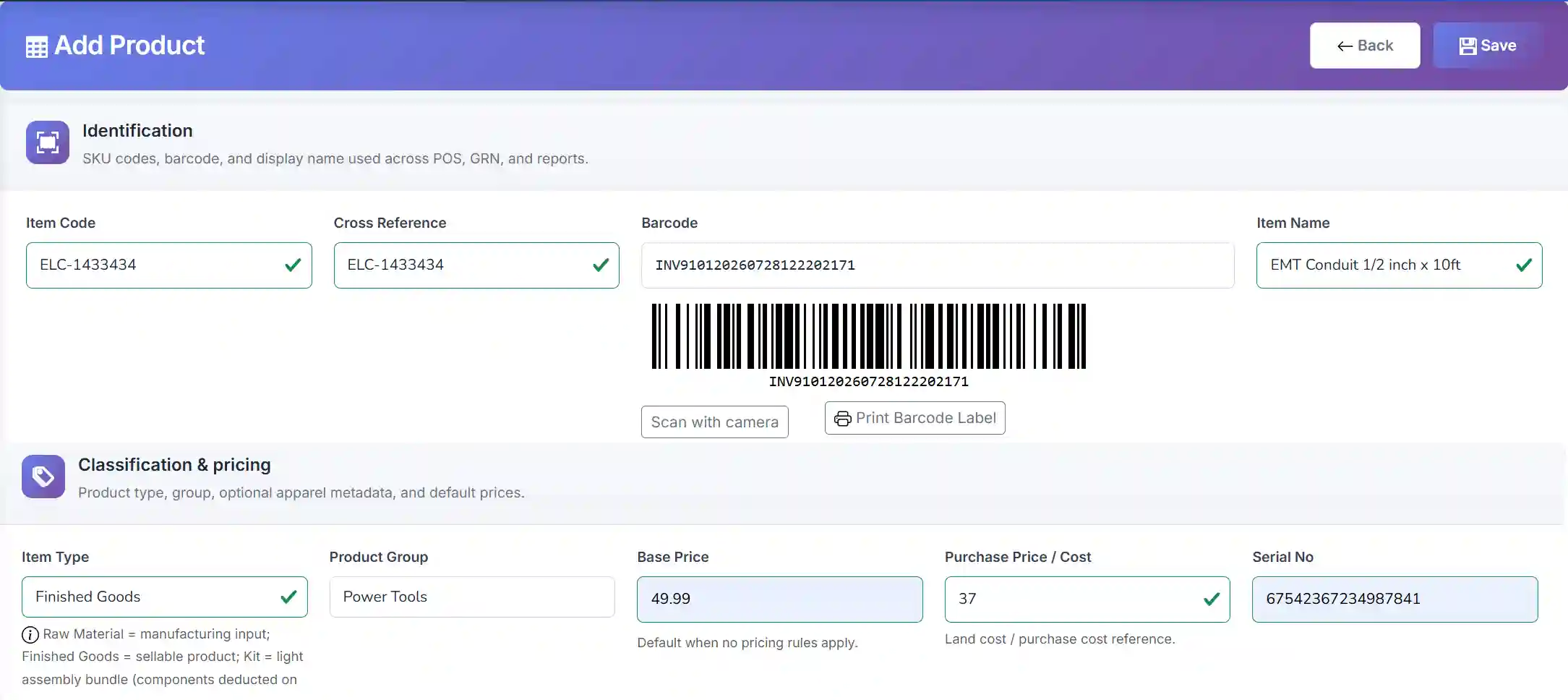This screenshot has height=700, width=1568.
Task: Focus the Barcode input field
Action: [938, 265]
